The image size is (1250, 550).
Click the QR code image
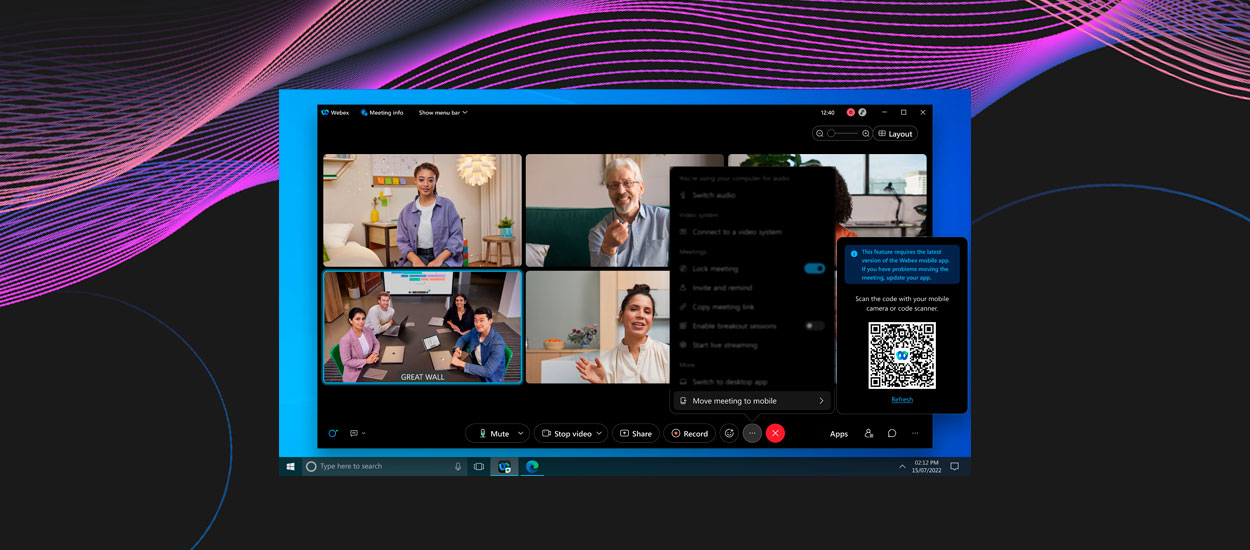(x=902, y=355)
